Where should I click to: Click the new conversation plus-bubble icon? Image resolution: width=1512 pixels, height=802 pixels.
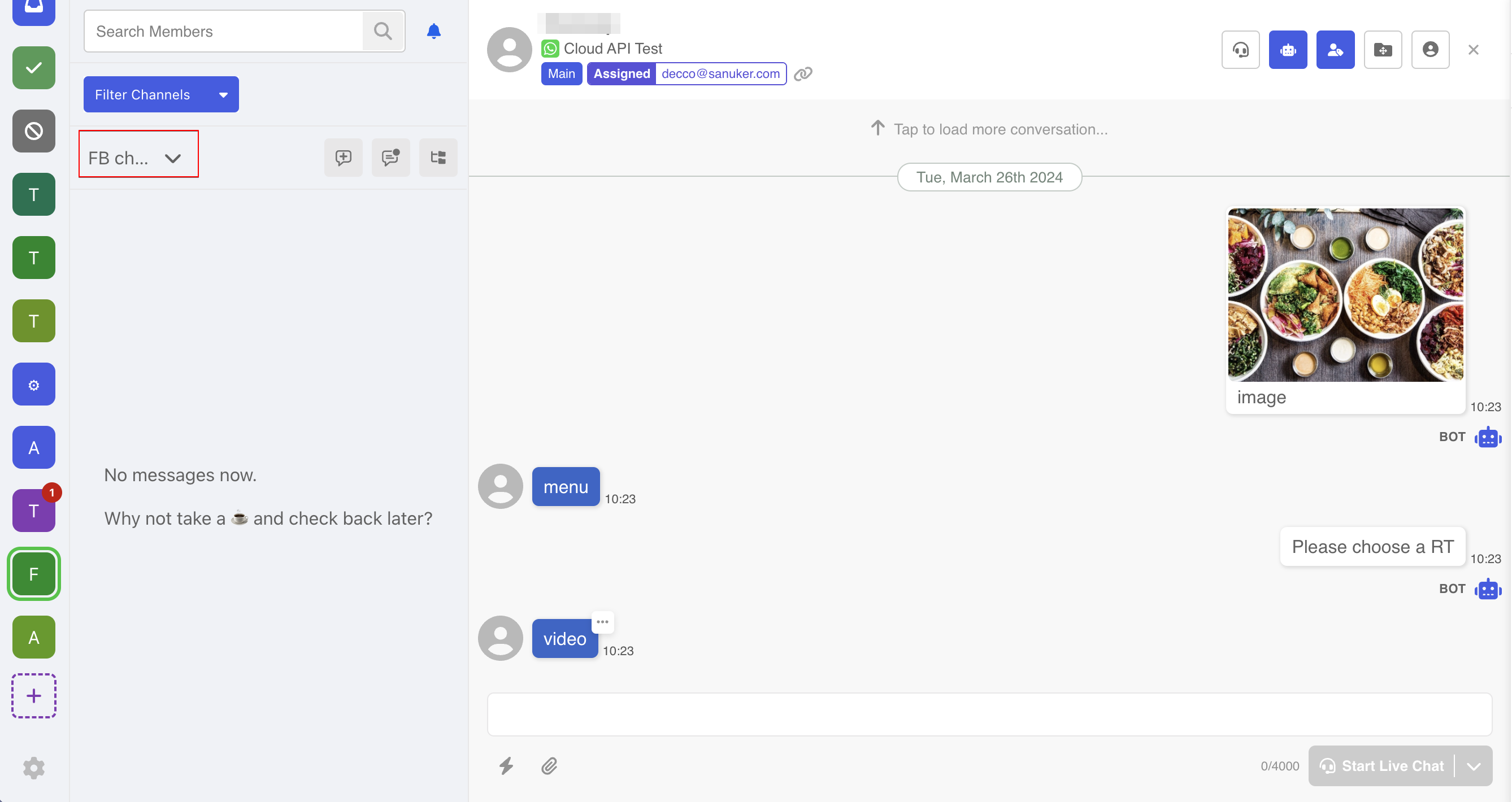click(x=344, y=157)
